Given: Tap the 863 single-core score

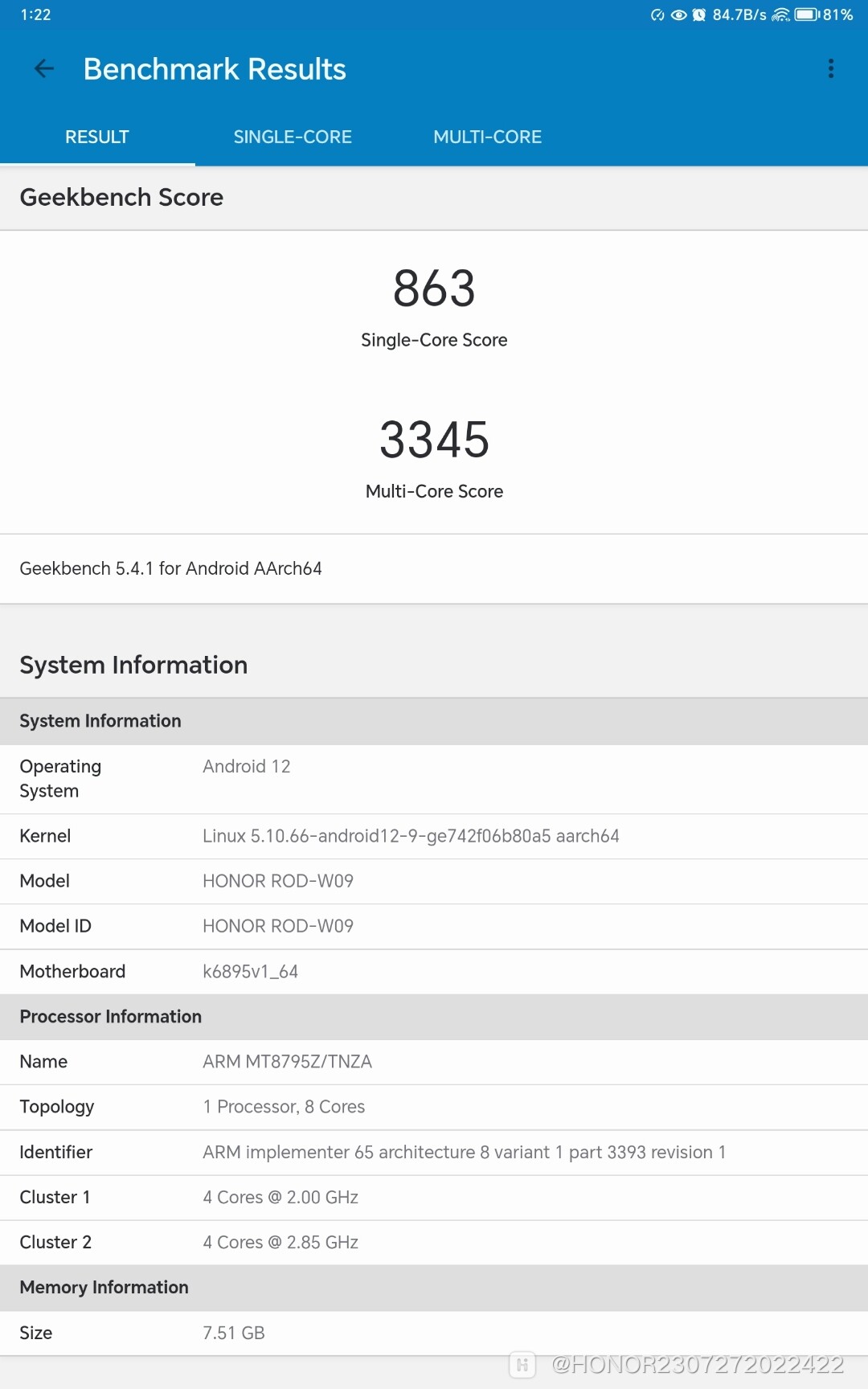Looking at the screenshot, I should [434, 289].
